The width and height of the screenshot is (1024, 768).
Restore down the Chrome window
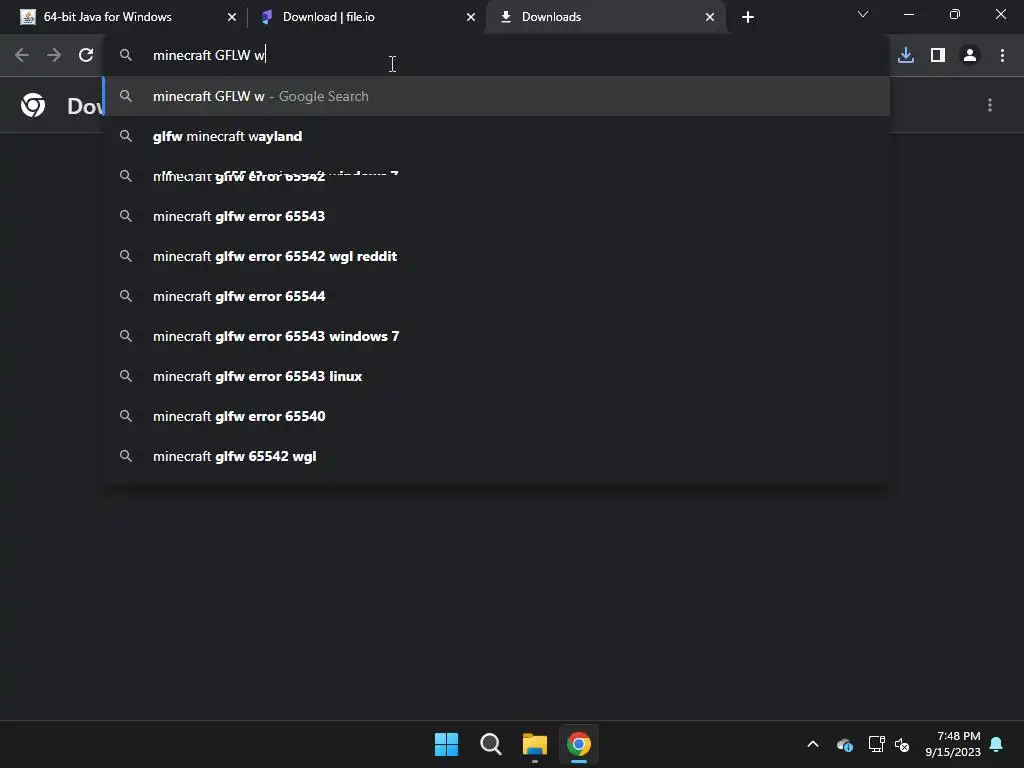pyautogui.click(x=955, y=14)
